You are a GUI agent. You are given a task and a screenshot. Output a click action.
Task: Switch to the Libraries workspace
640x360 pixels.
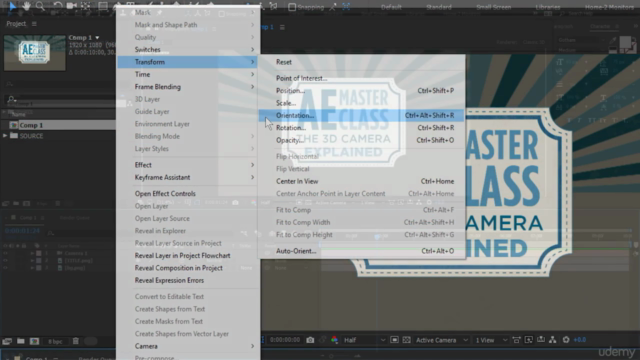(x=548, y=7)
